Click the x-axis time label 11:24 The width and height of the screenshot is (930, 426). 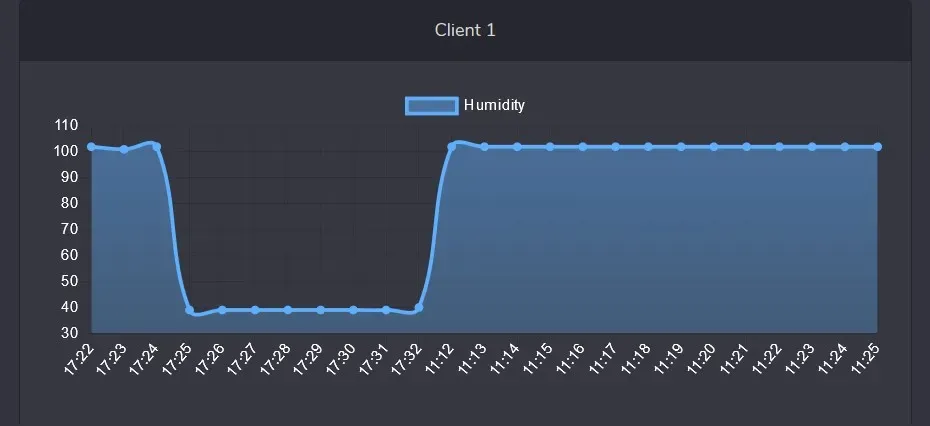[x=833, y=358]
